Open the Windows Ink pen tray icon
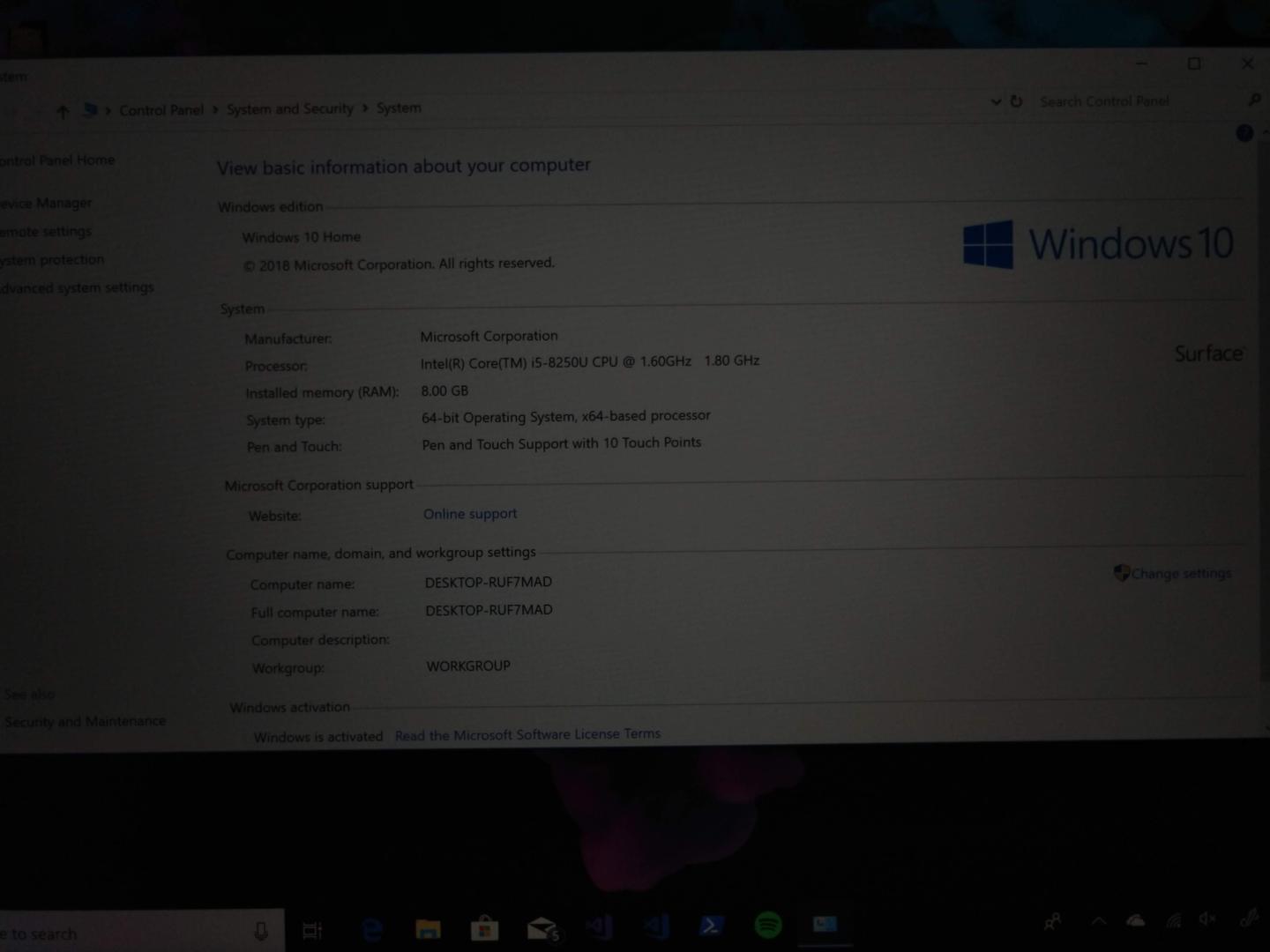1270x952 pixels. [1249, 918]
